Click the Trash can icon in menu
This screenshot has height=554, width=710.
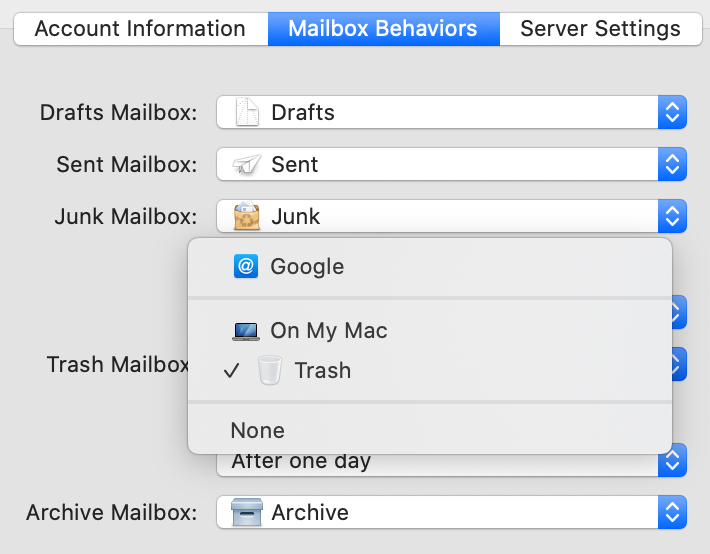270,371
